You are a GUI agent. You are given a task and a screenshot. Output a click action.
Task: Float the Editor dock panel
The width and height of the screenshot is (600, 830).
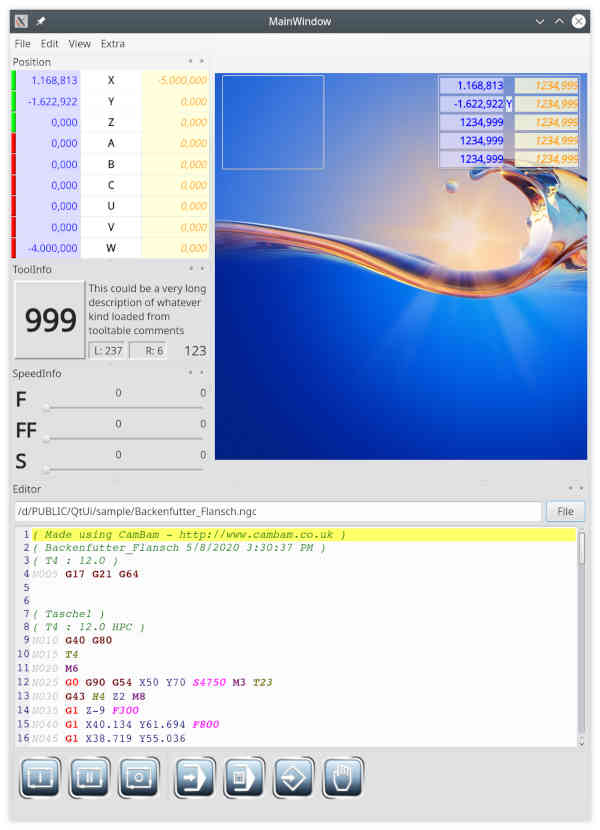click(571, 488)
